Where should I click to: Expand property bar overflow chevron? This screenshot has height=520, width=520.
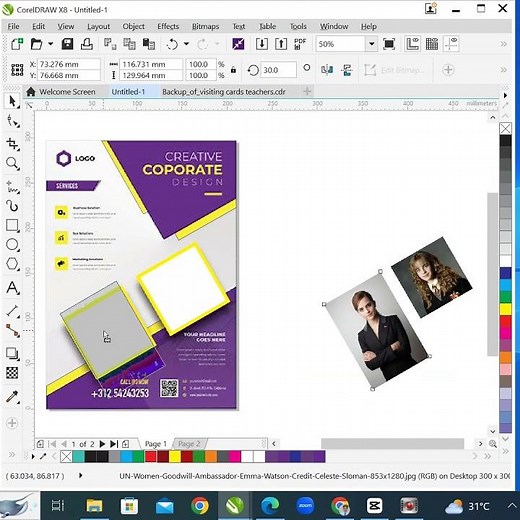coord(504,70)
